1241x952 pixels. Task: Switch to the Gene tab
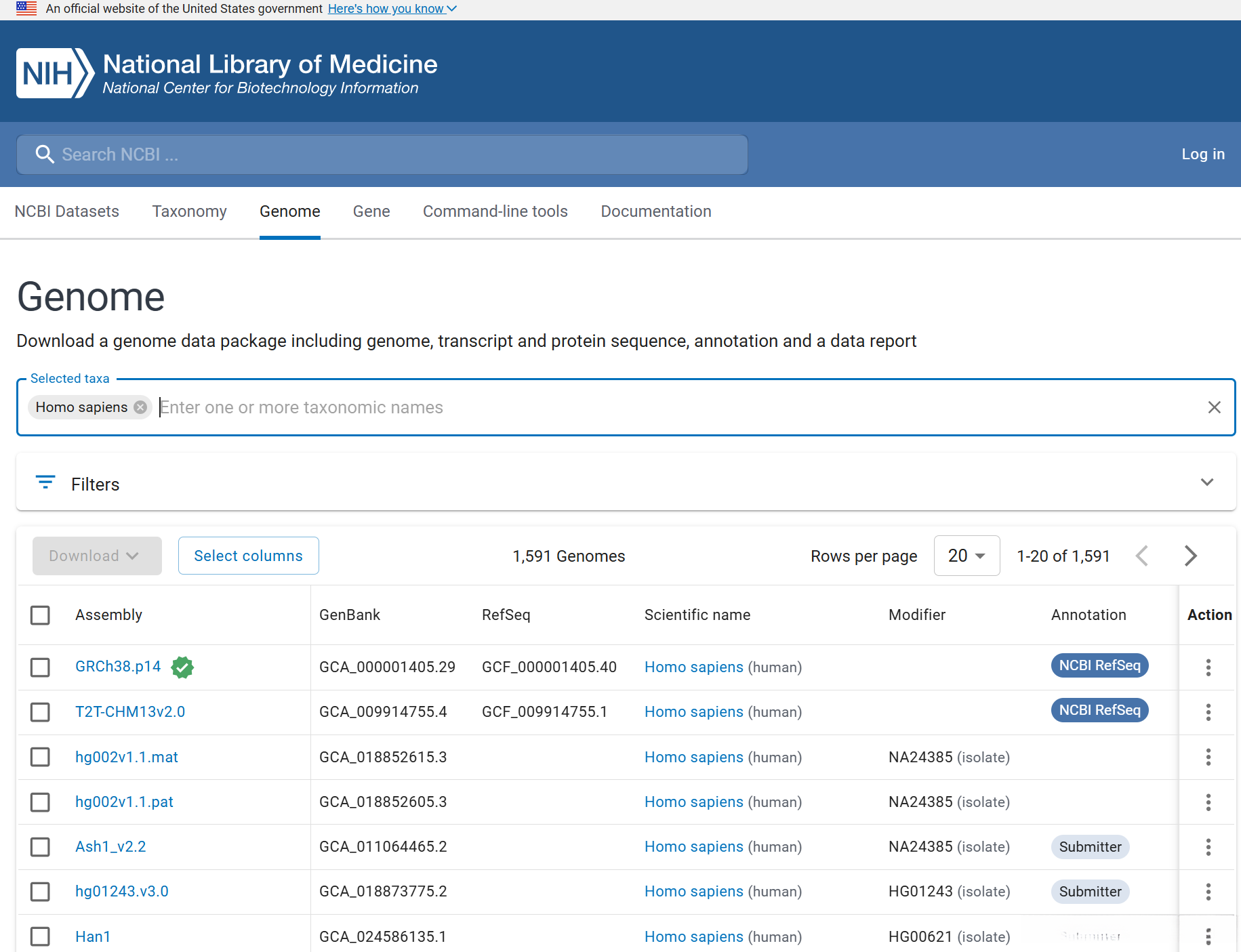coord(371,211)
